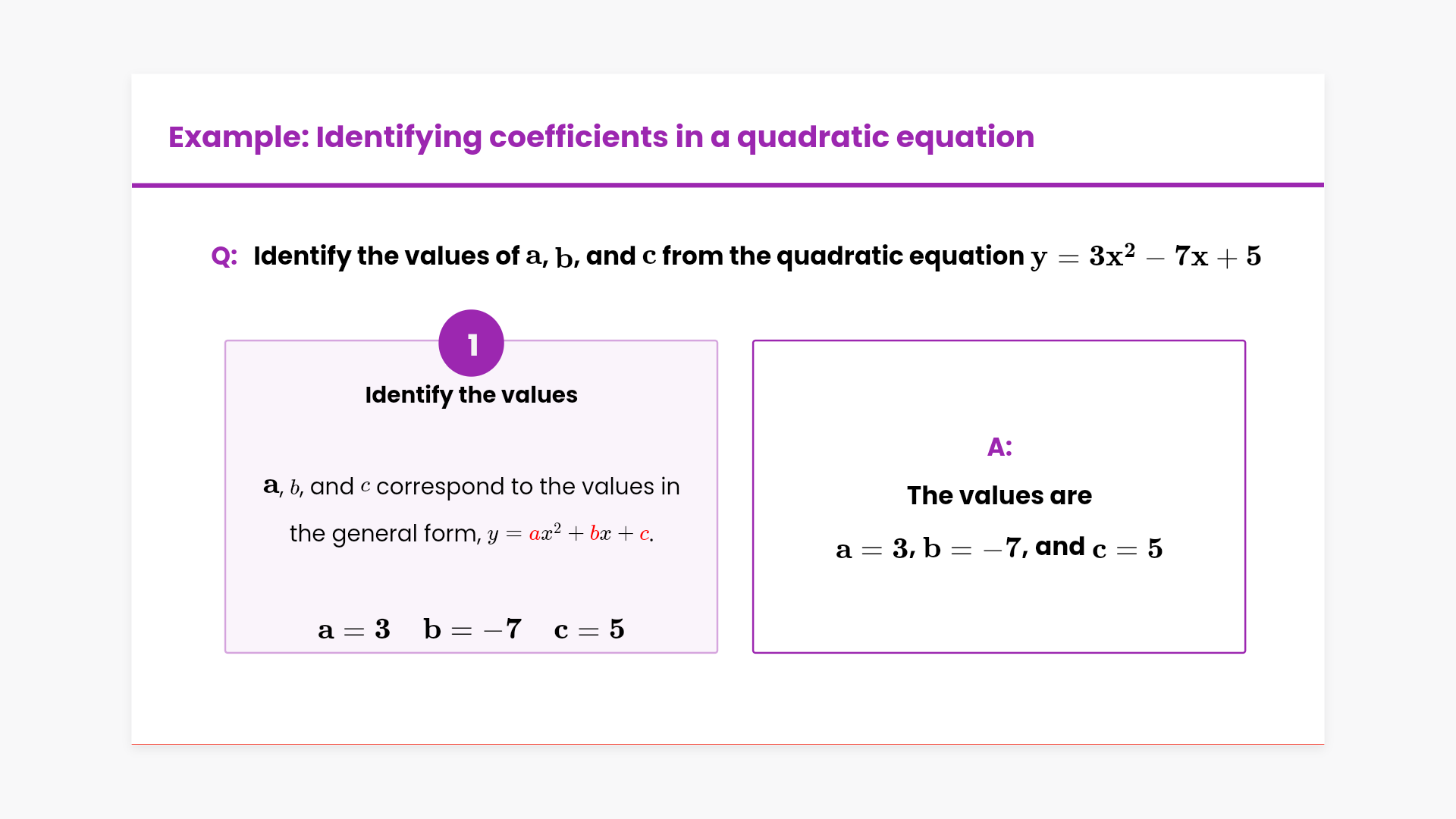
Task: Click "the general form," text in step box
Action: [x=385, y=534]
